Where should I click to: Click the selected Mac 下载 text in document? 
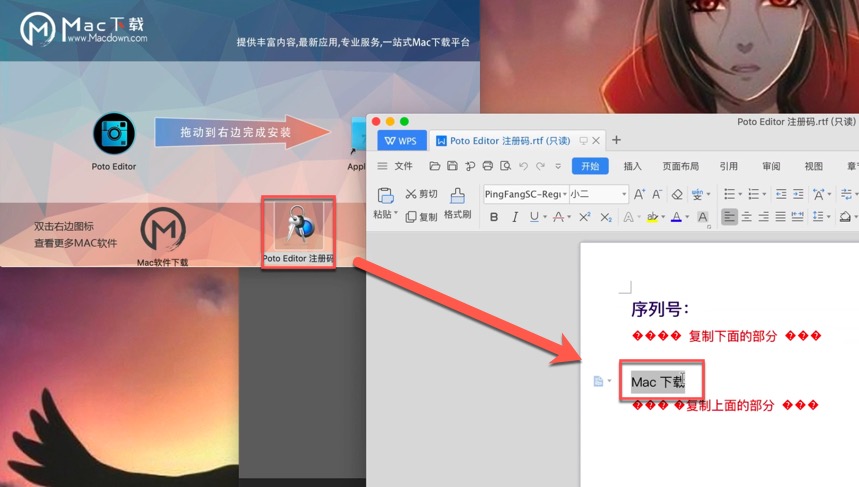(658, 382)
